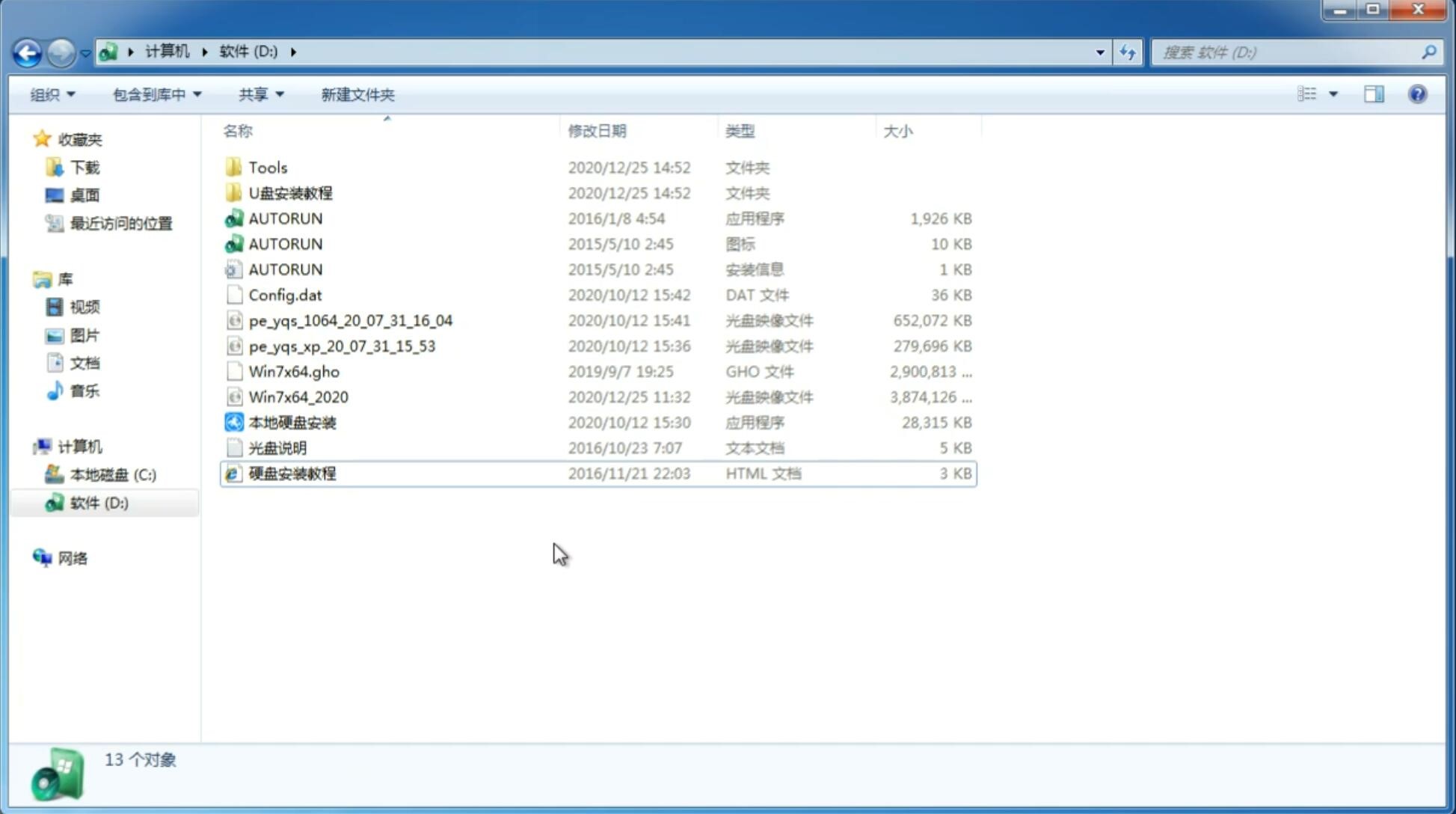Open 硬盘安装教程 HTML document
This screenshot has width=1456, height=814.
point(292,473)
